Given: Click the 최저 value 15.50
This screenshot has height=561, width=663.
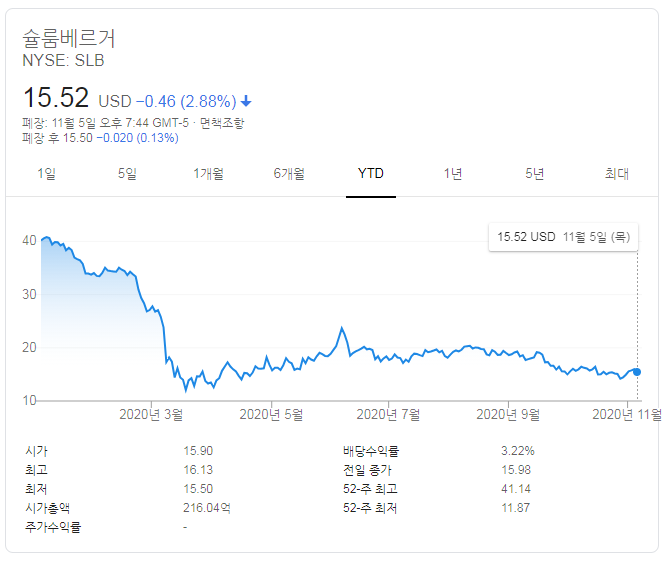Looking at the screenshot, I should point(198,489).
